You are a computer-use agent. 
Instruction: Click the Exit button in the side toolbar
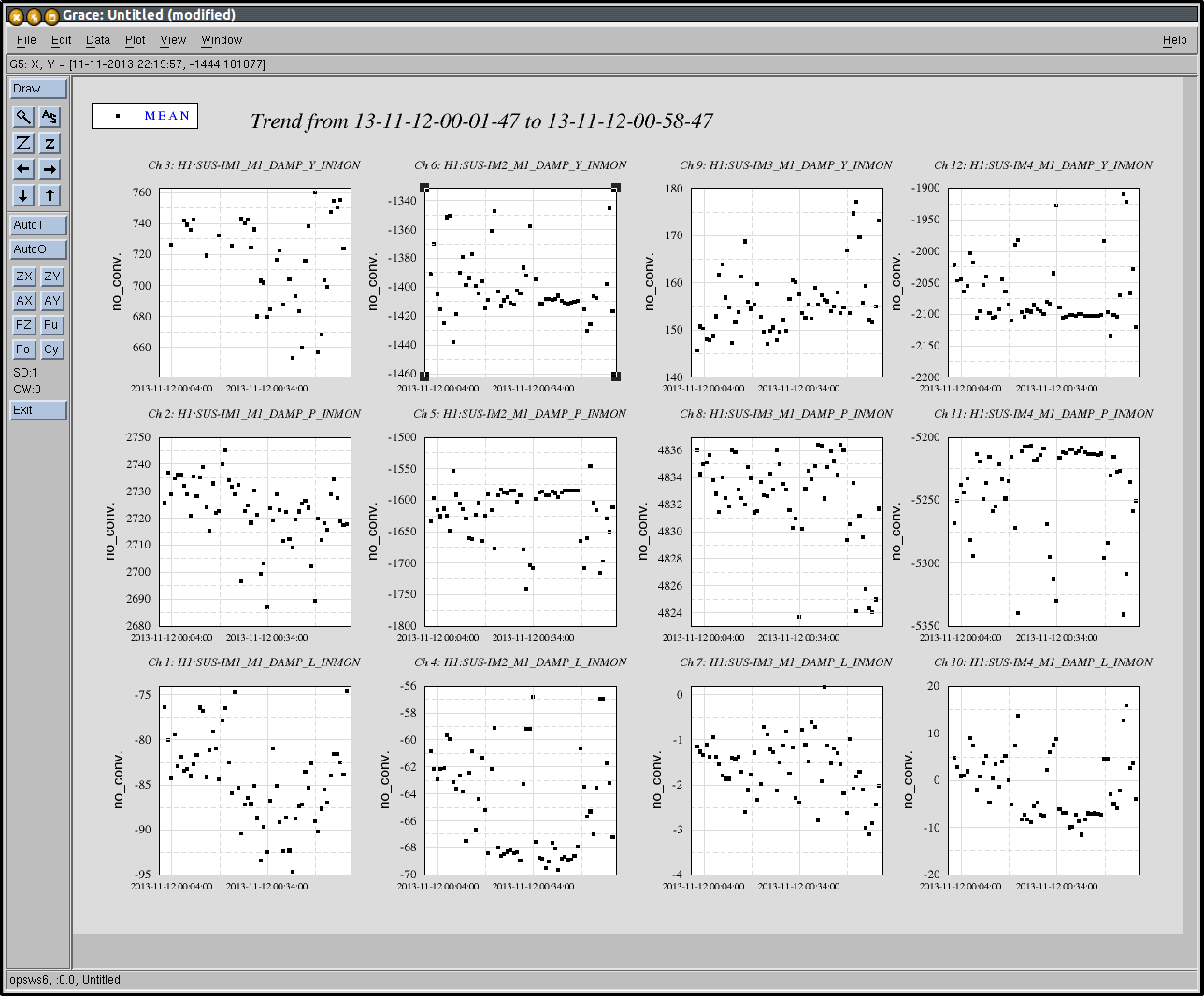[x=38, y=410]
